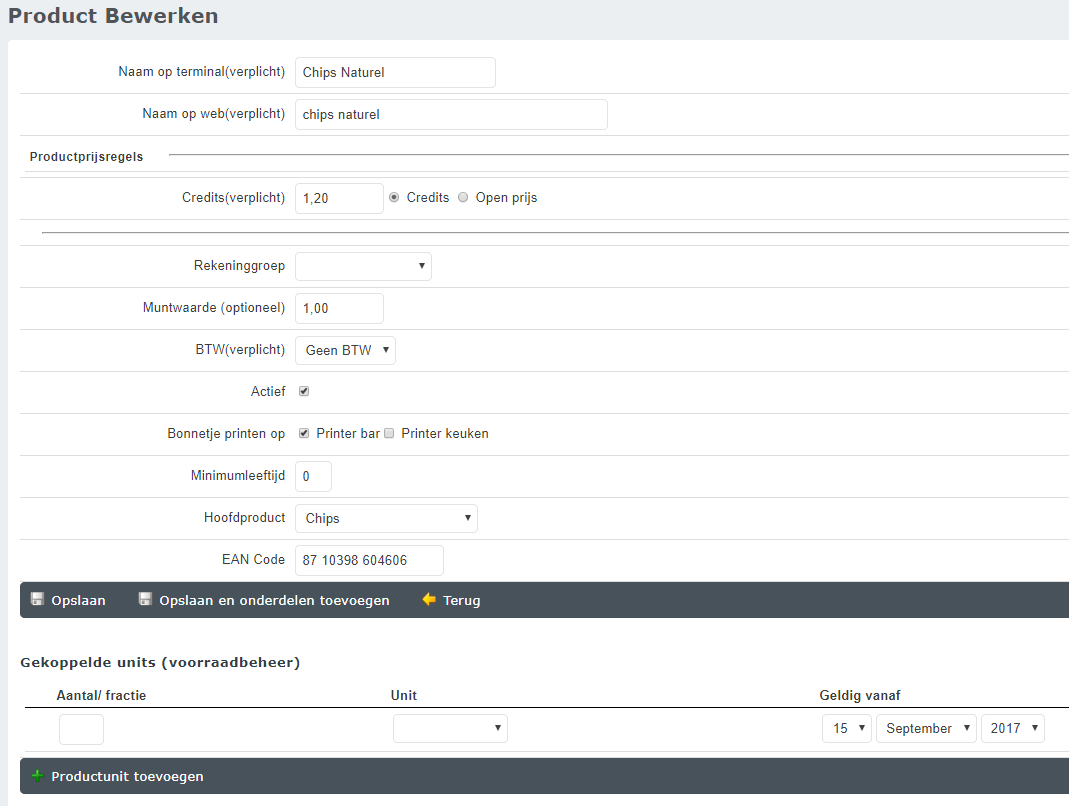
Task: Go back using the Terug button
Action: pos(461,601)
